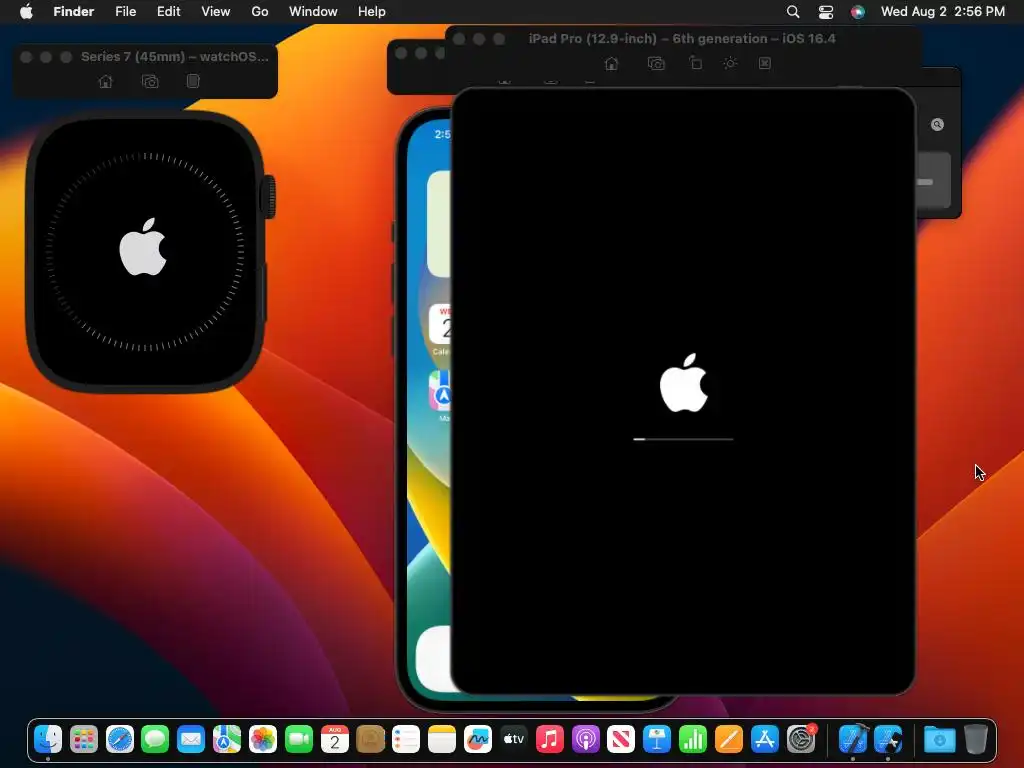Image resolution: width=1024 pixels, height=768 pixels.
Task: Click the rounded-rectangle icon in the Series 7 window toolbar
Action: pyautogui.click(x=193, y=81)
